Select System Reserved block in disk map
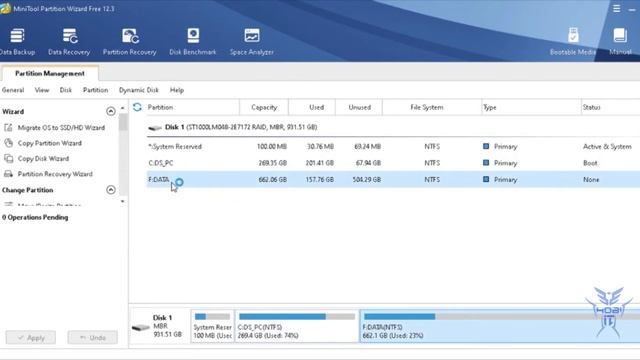Screen dimensions: 640x360 (212, 326)
